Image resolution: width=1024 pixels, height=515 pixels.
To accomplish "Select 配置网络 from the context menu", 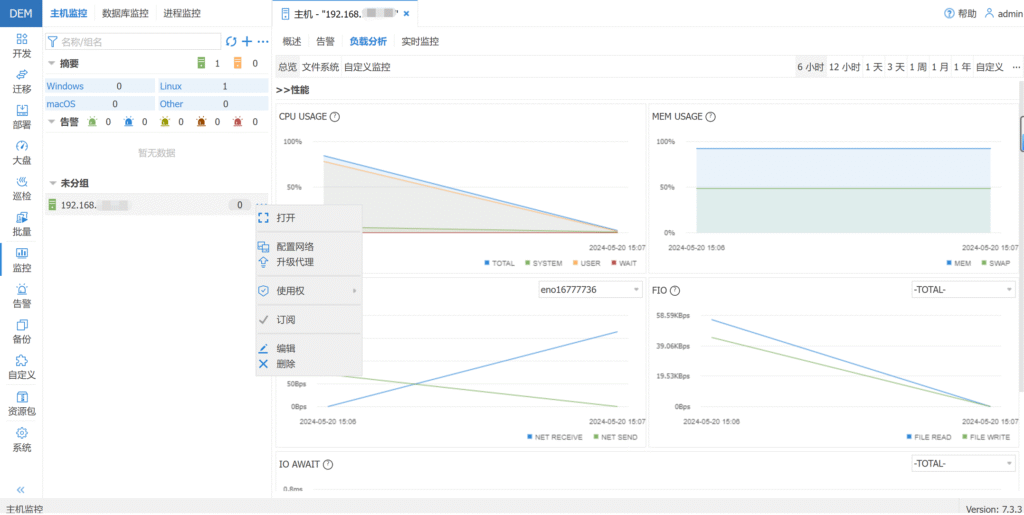I will point(295,246).
